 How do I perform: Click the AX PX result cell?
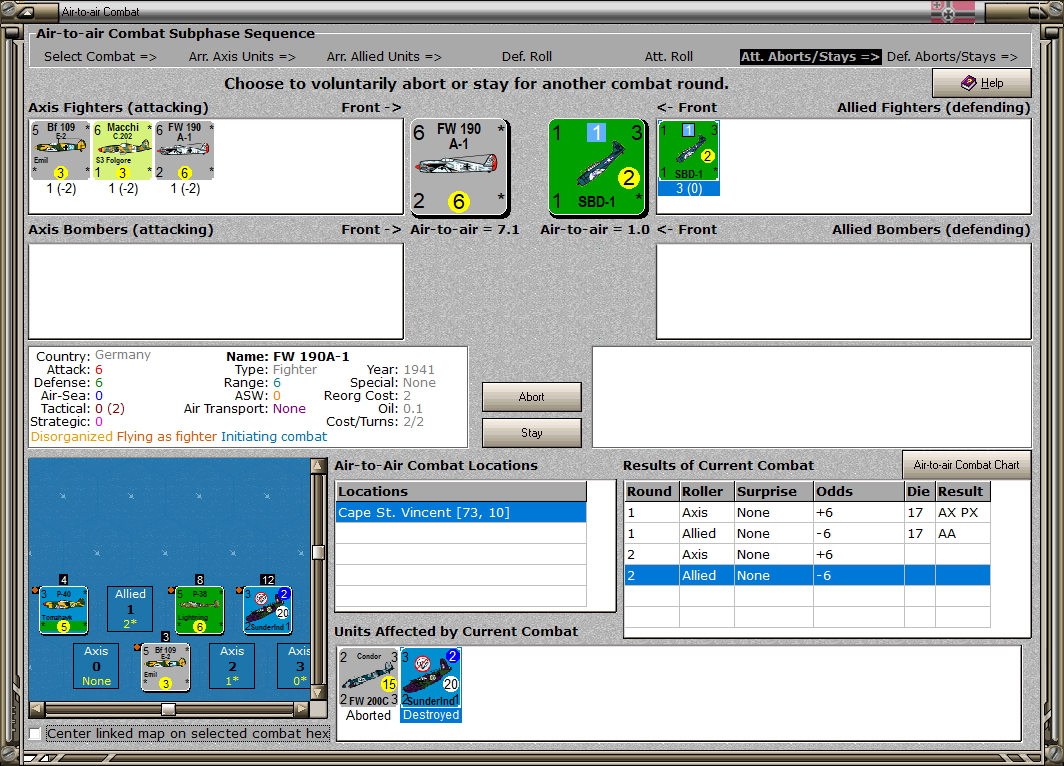(962, 512)
